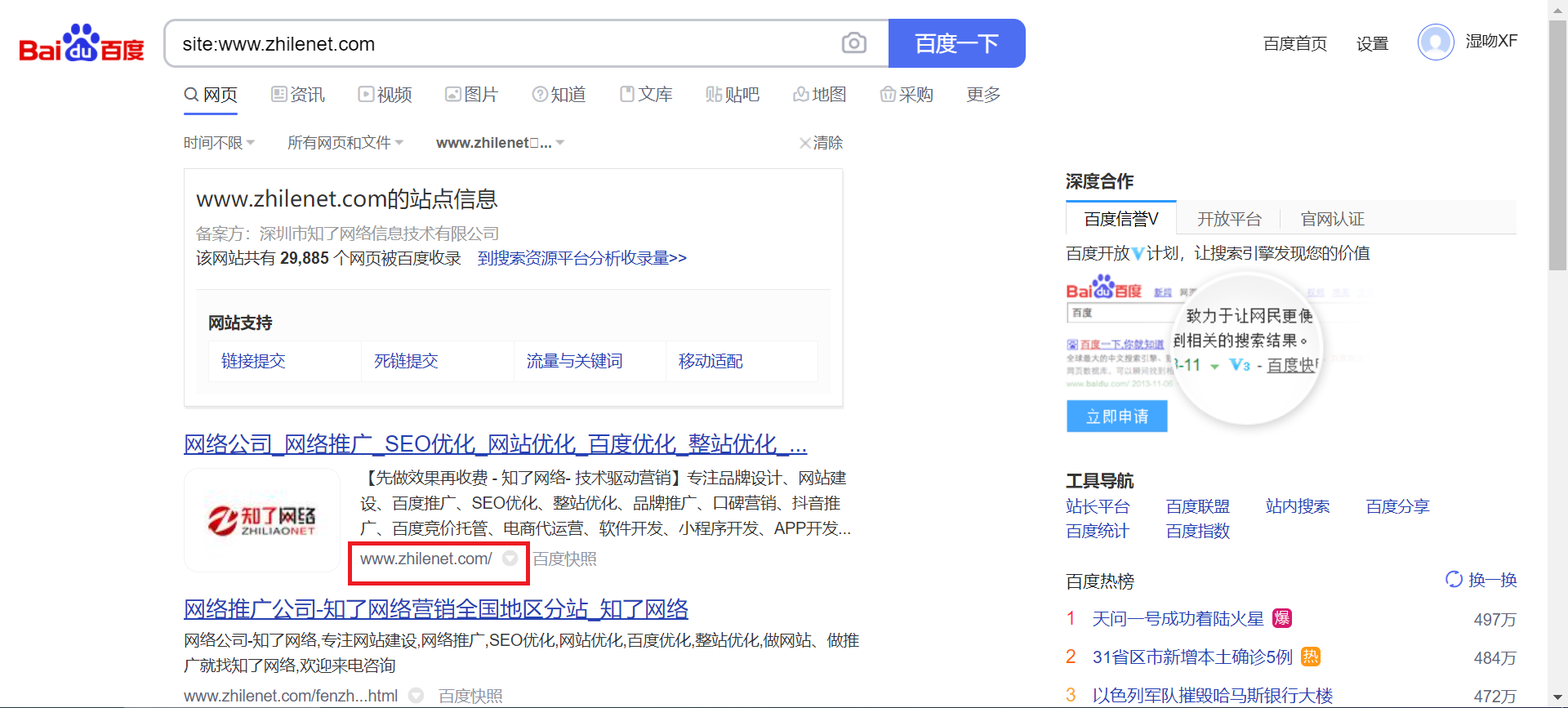The image size is (1568, 708).
Task: Open 百度分享 tool link
Action: point(1398,506)
